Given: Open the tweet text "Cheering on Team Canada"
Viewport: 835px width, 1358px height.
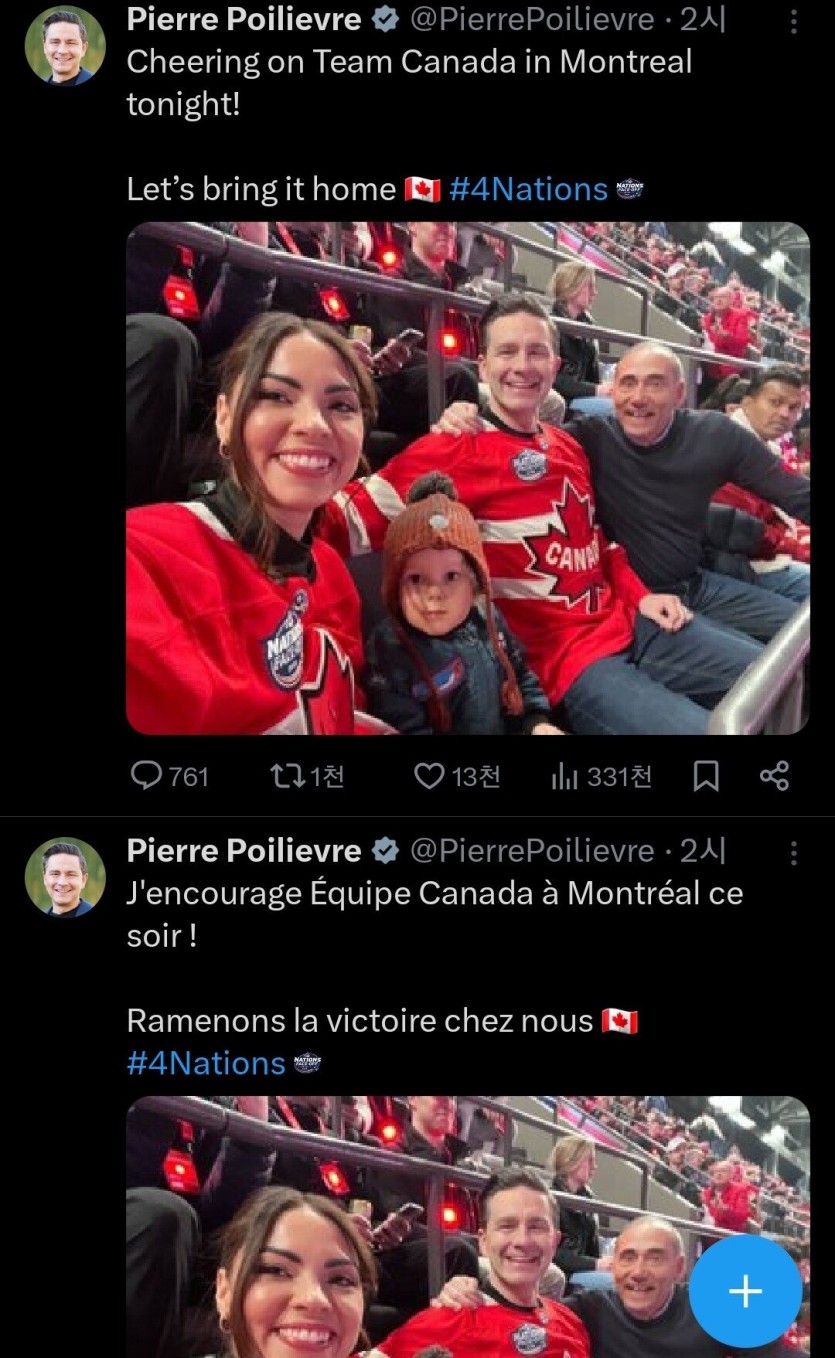Looking at the screenshot, I should 408,62.
